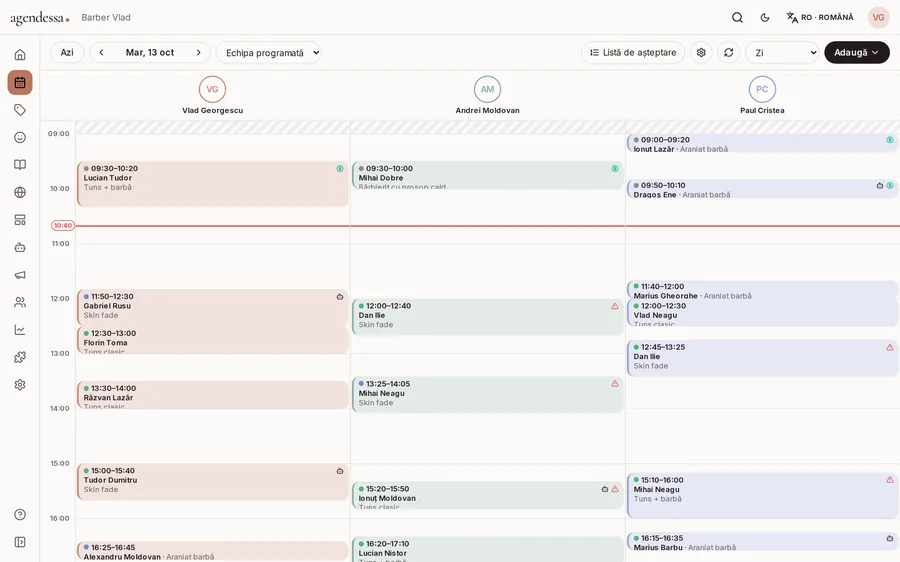
Task: Open Răzvan Lazăr 13:30–14:00 appointment
Action: [x=213, y=395]
